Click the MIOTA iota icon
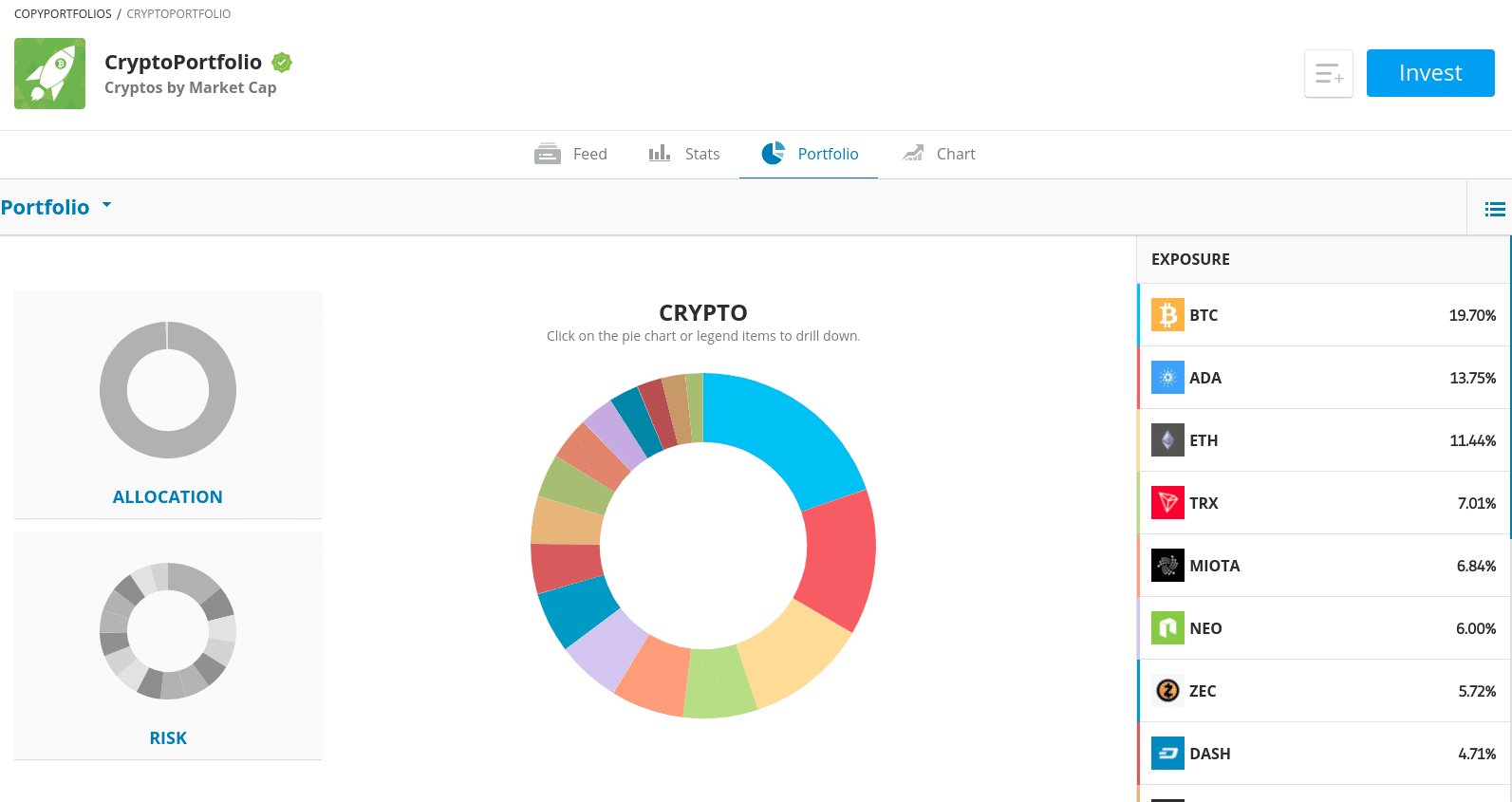1512x802 pixels. point(1167,565)
